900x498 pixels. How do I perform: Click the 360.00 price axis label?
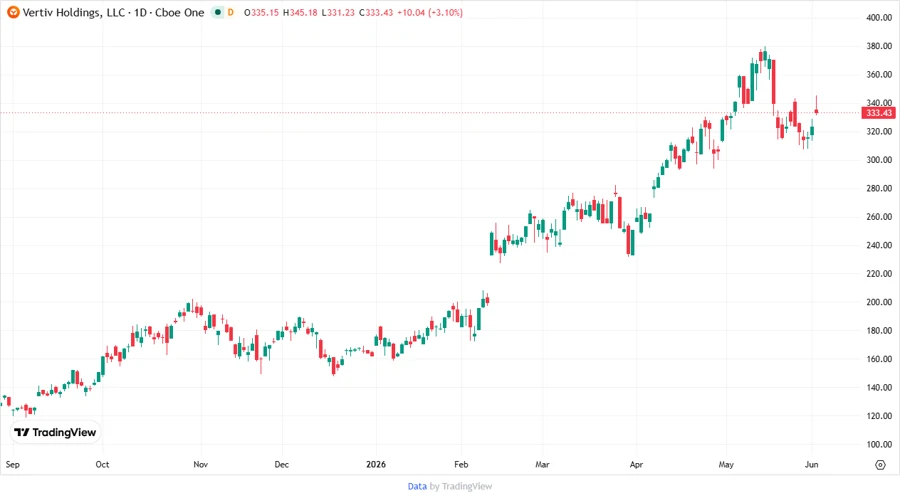coord(879,75)
